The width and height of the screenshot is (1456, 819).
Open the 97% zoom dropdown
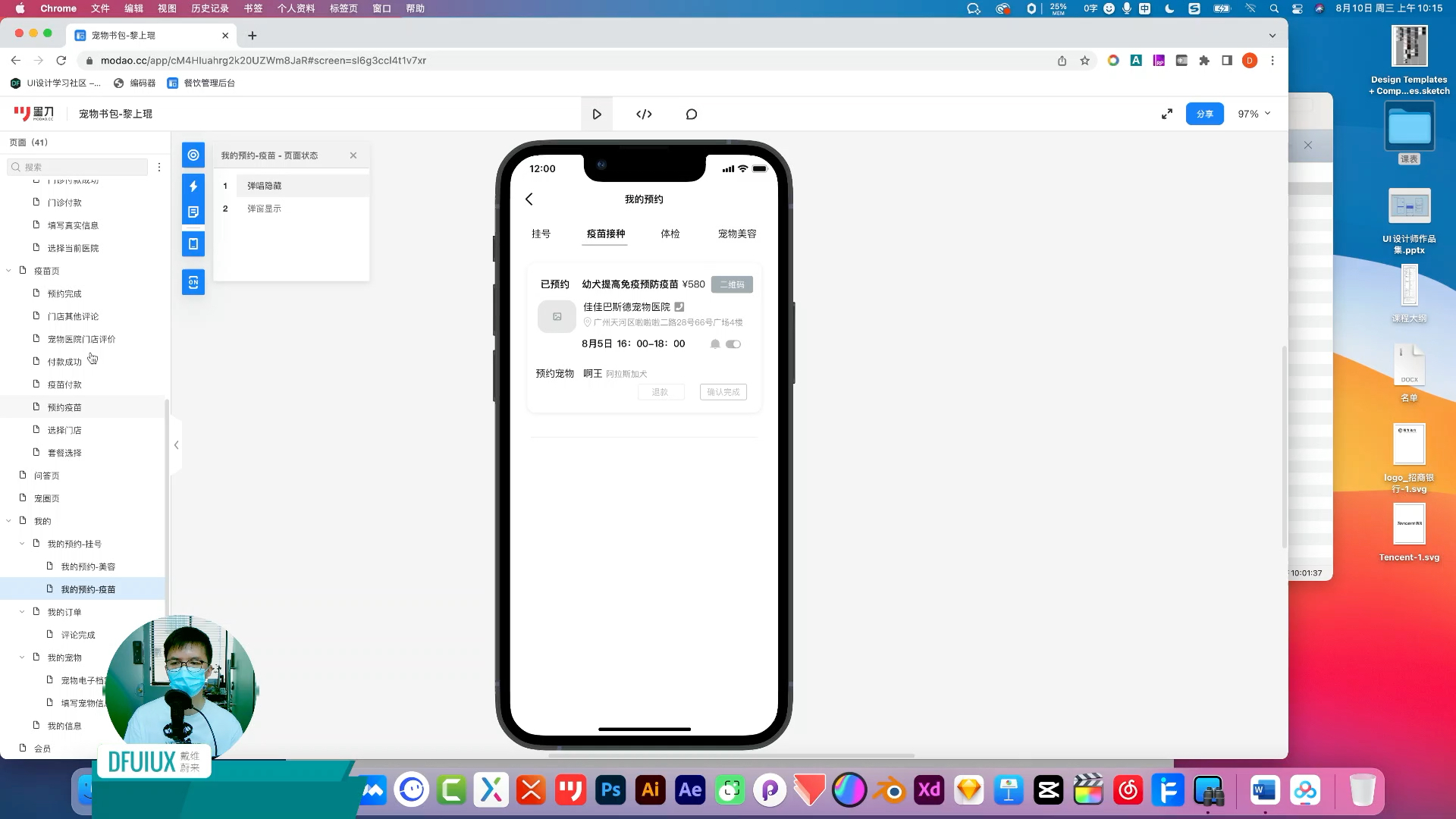tap(1254, 115)
